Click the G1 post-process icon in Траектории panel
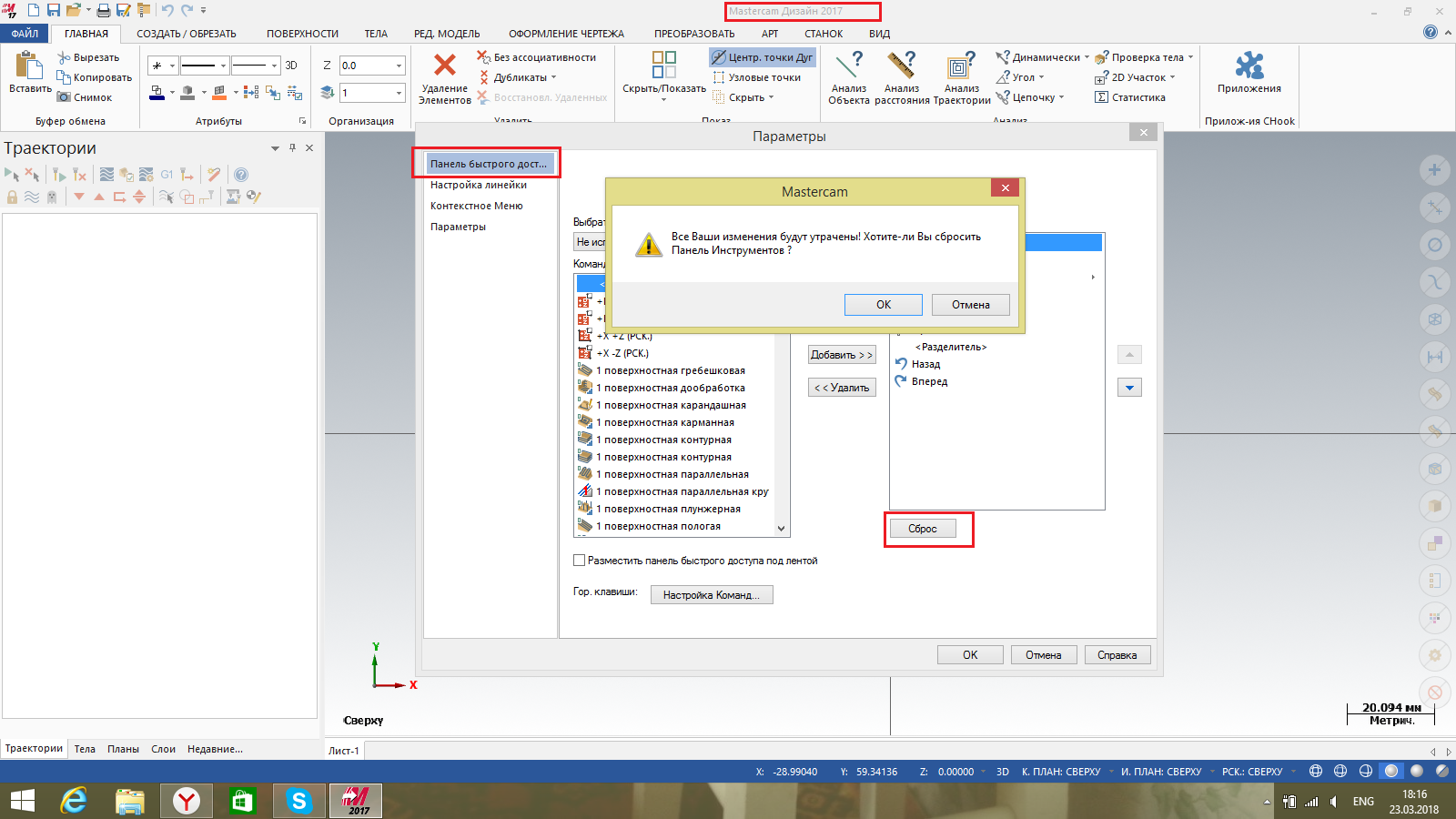 point(167,175)
